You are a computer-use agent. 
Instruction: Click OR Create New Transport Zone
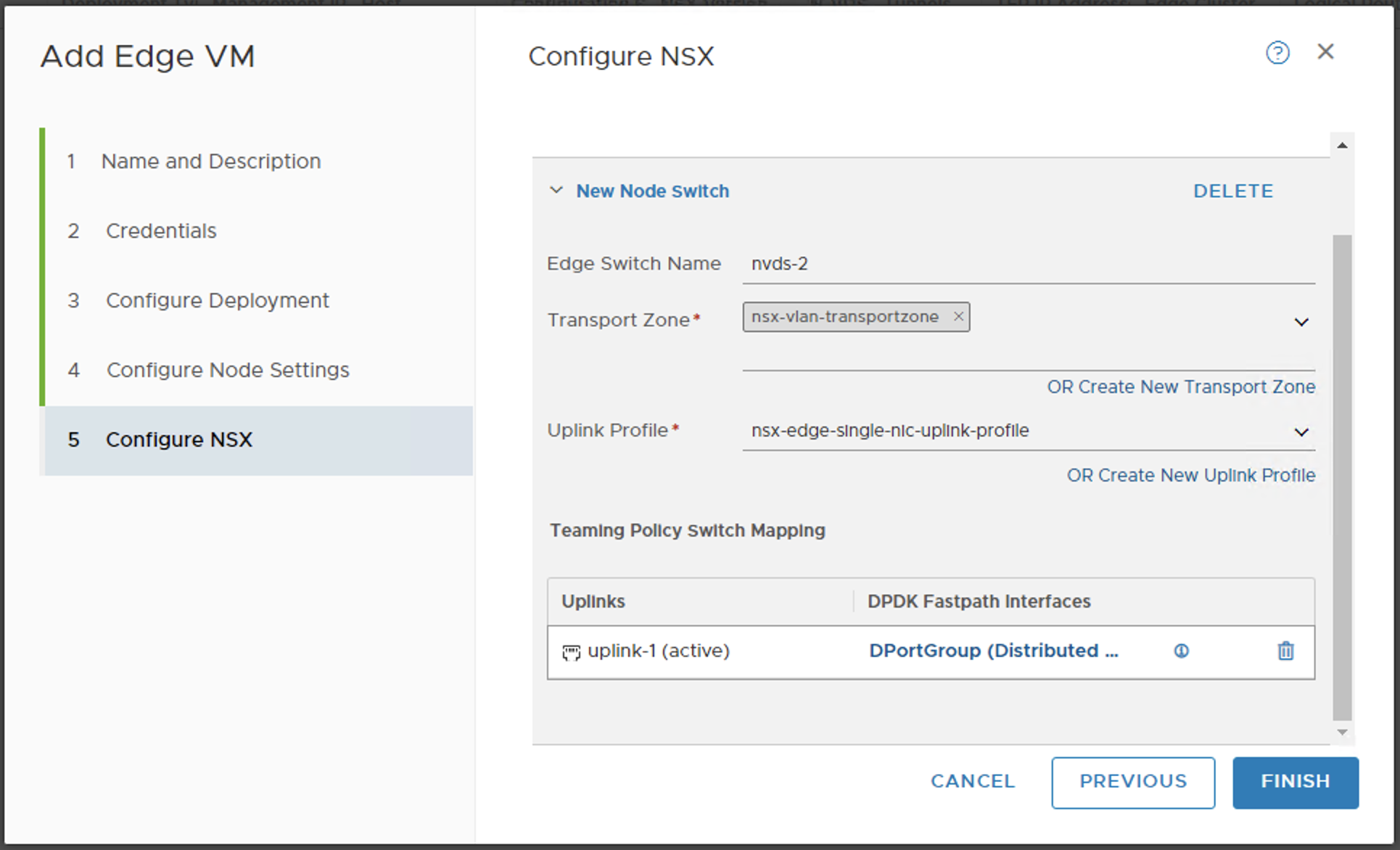tap(1181, 387)
